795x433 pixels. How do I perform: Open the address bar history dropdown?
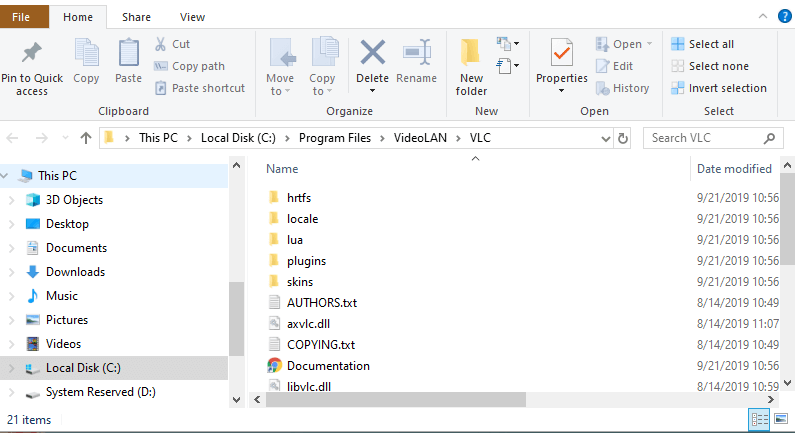(605, 138)
